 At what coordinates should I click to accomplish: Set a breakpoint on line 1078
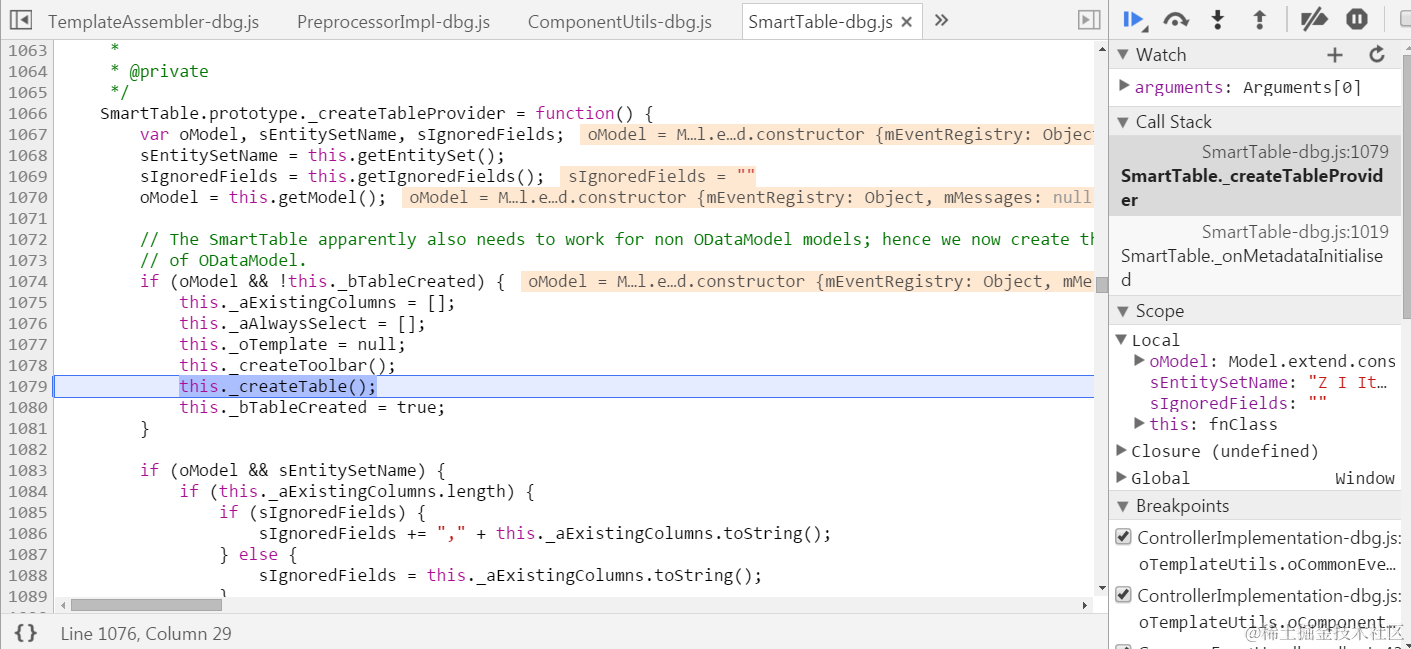tap(27, 365)
